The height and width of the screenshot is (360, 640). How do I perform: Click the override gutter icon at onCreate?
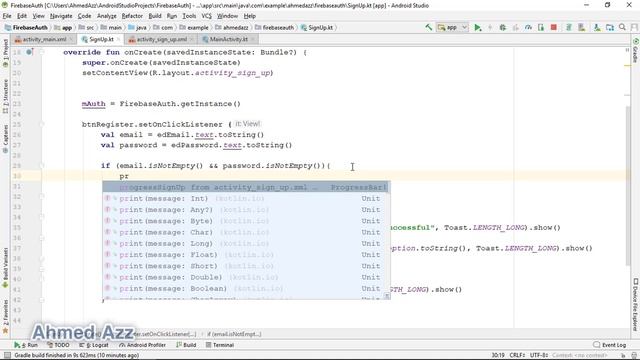pos(29,52)
